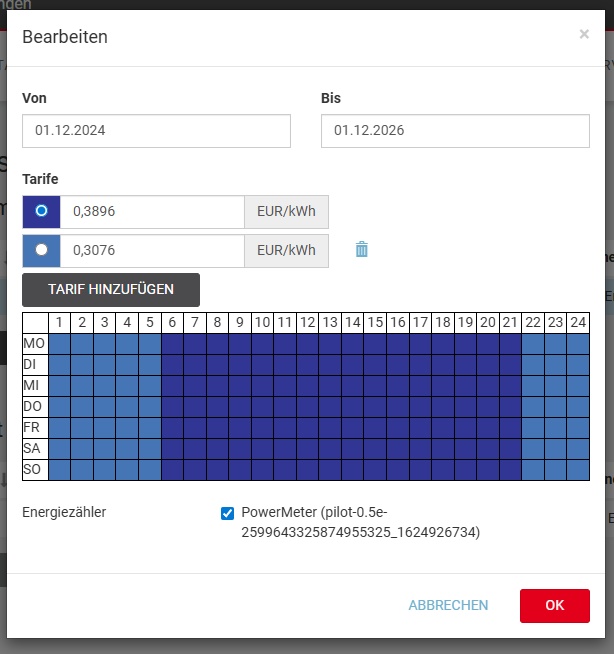This screenshot has width=614, height=654.
Task: Click the TARIF HINZUFÜGEN button
Action: tap(111, 290)
